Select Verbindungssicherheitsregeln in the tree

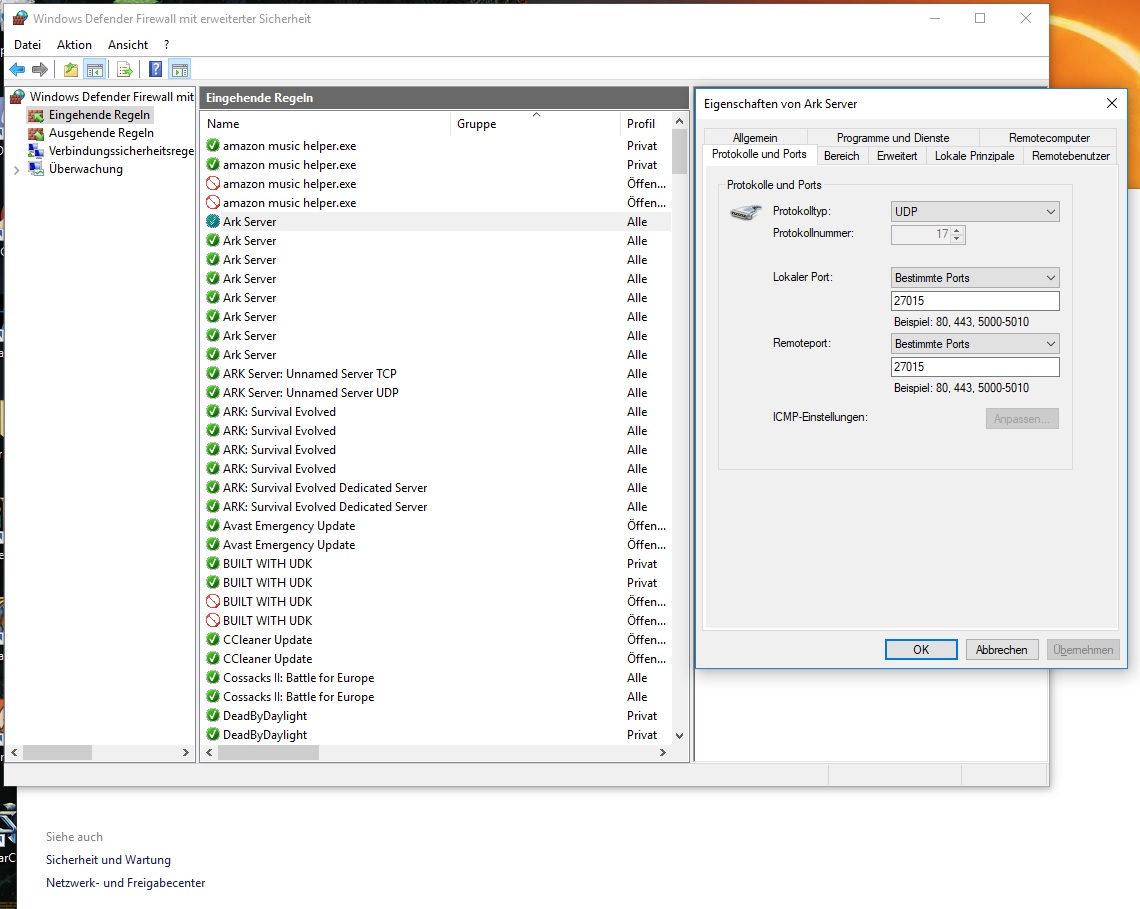tap(121, 151)
